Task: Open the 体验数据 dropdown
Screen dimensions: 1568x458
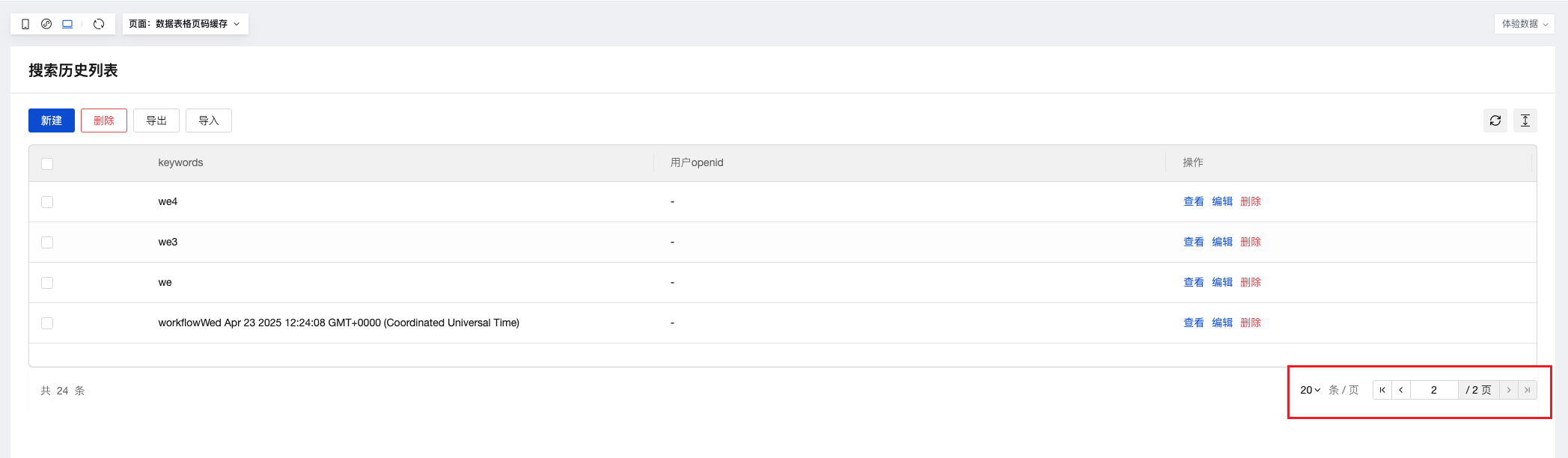Action: (1524, 24)
